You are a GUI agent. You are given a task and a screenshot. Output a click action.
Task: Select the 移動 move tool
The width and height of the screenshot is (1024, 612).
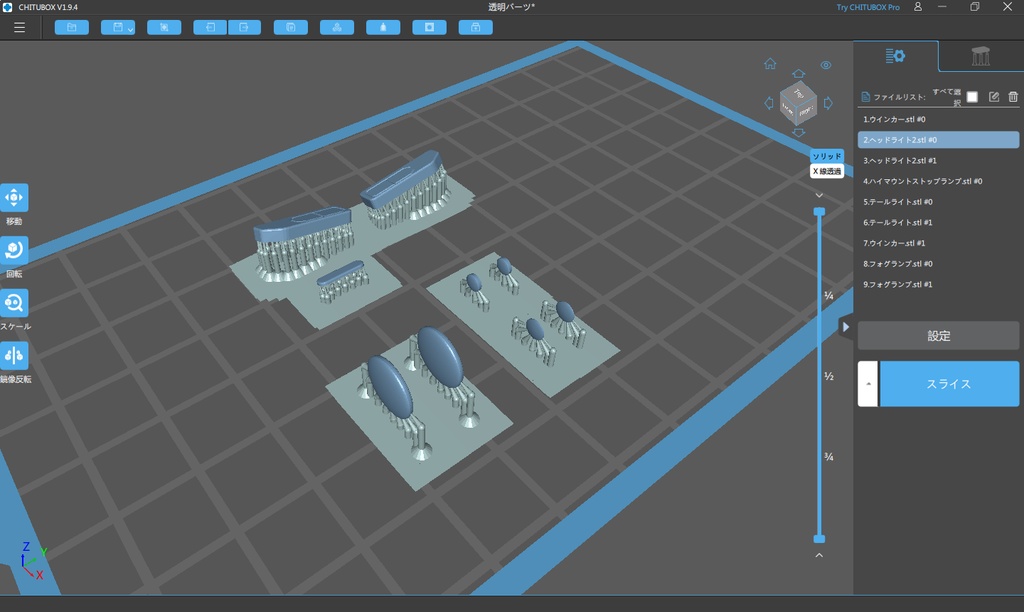point(14,198)
